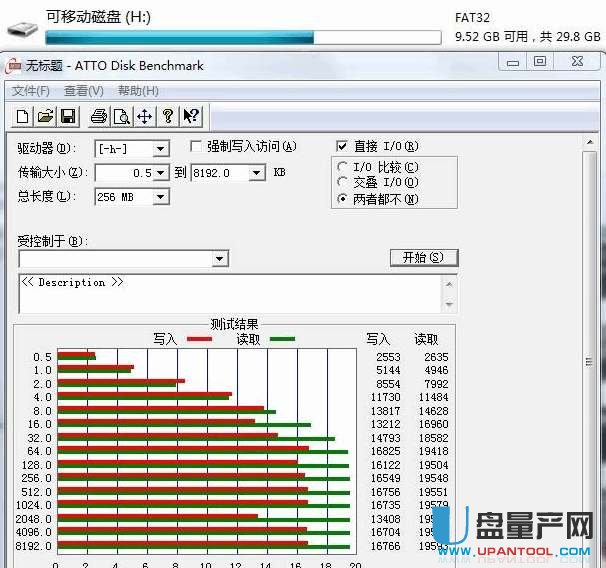Click the New file toolbar icon
The height and width of the screenshot is (568, 606).
pos(23,117)
